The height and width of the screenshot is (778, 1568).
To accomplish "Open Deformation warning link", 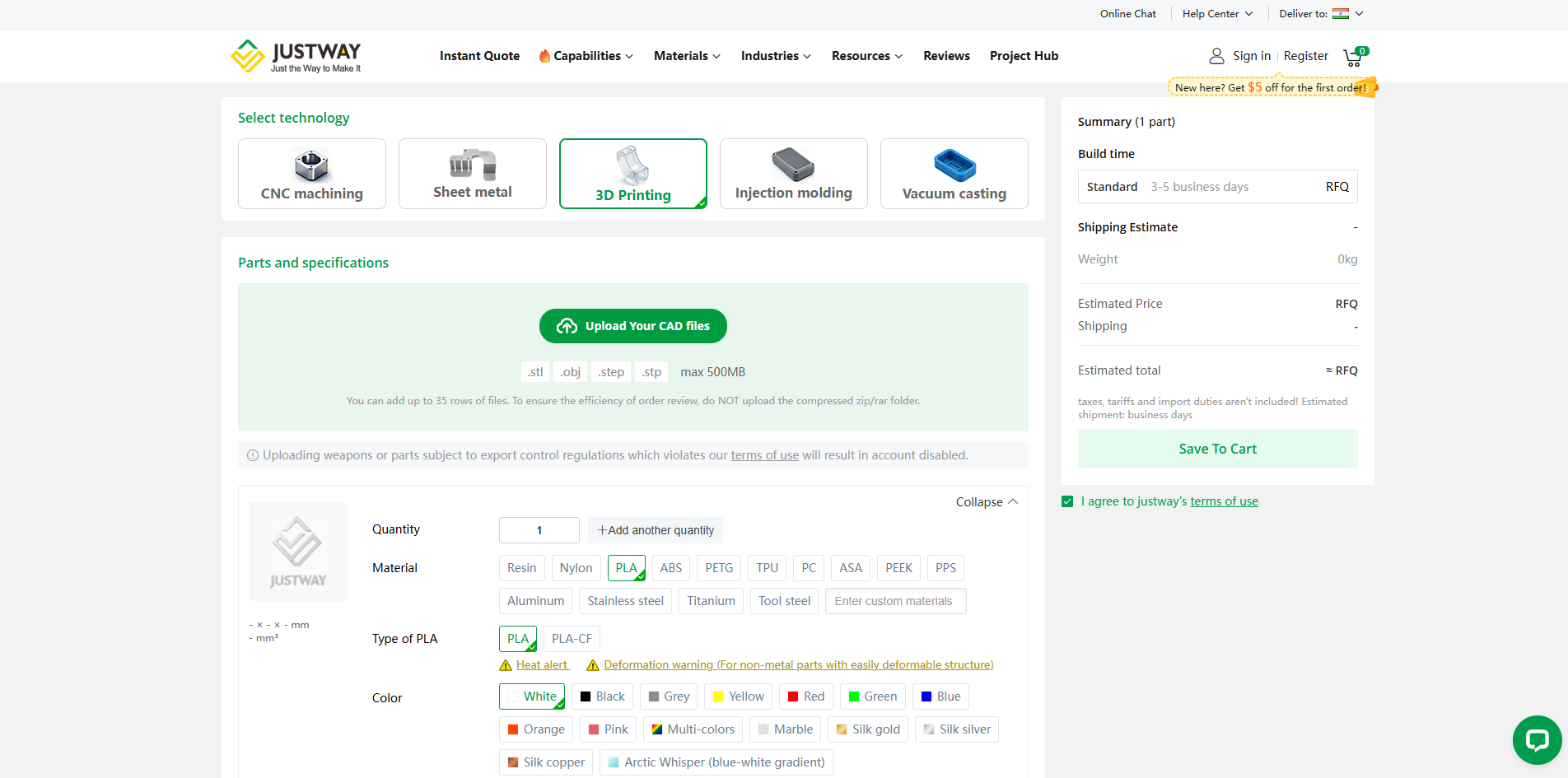I will point(799,665).
